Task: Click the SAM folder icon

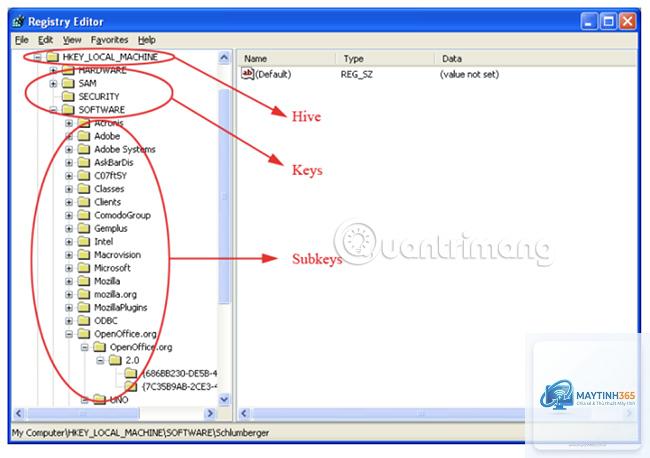Action: 68,83
